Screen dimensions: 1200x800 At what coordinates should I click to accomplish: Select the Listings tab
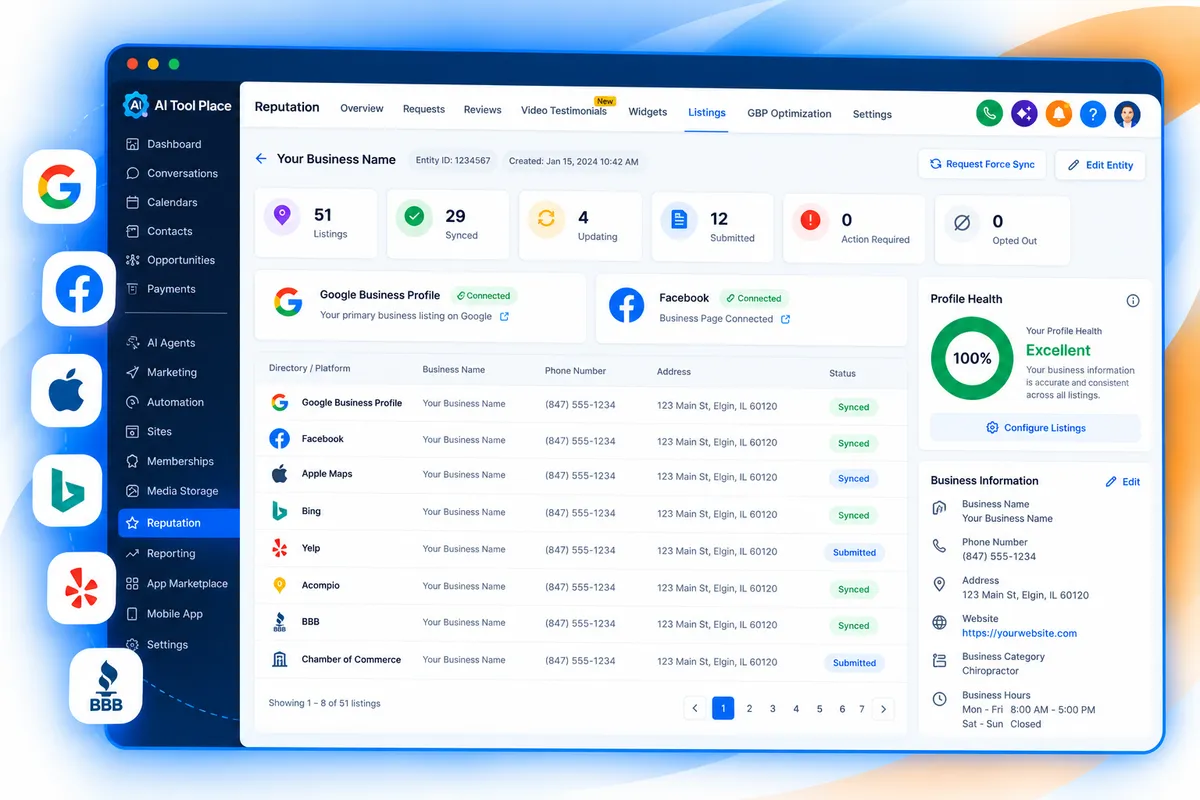[x=707, y=112]
